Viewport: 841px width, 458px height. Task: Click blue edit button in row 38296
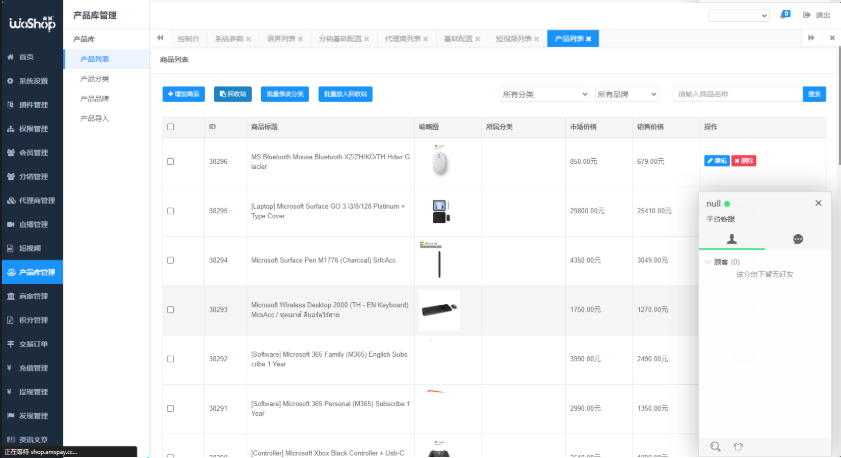coord(717,160)
